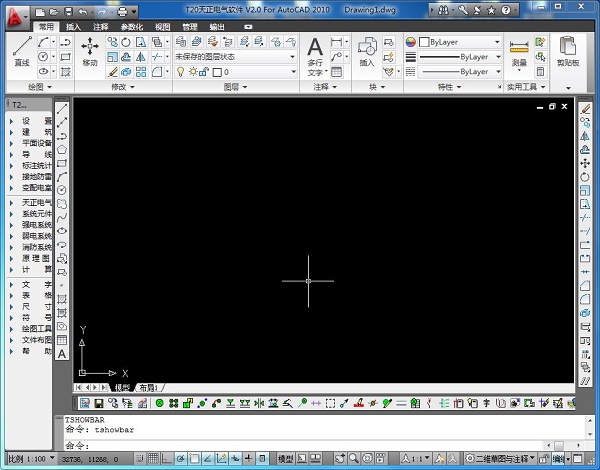The width and height of the screenshot is (600, 470).
Task: Click the undo arrow in quick access toolbar
Action: pyautogui.click(x=82, y=11)
